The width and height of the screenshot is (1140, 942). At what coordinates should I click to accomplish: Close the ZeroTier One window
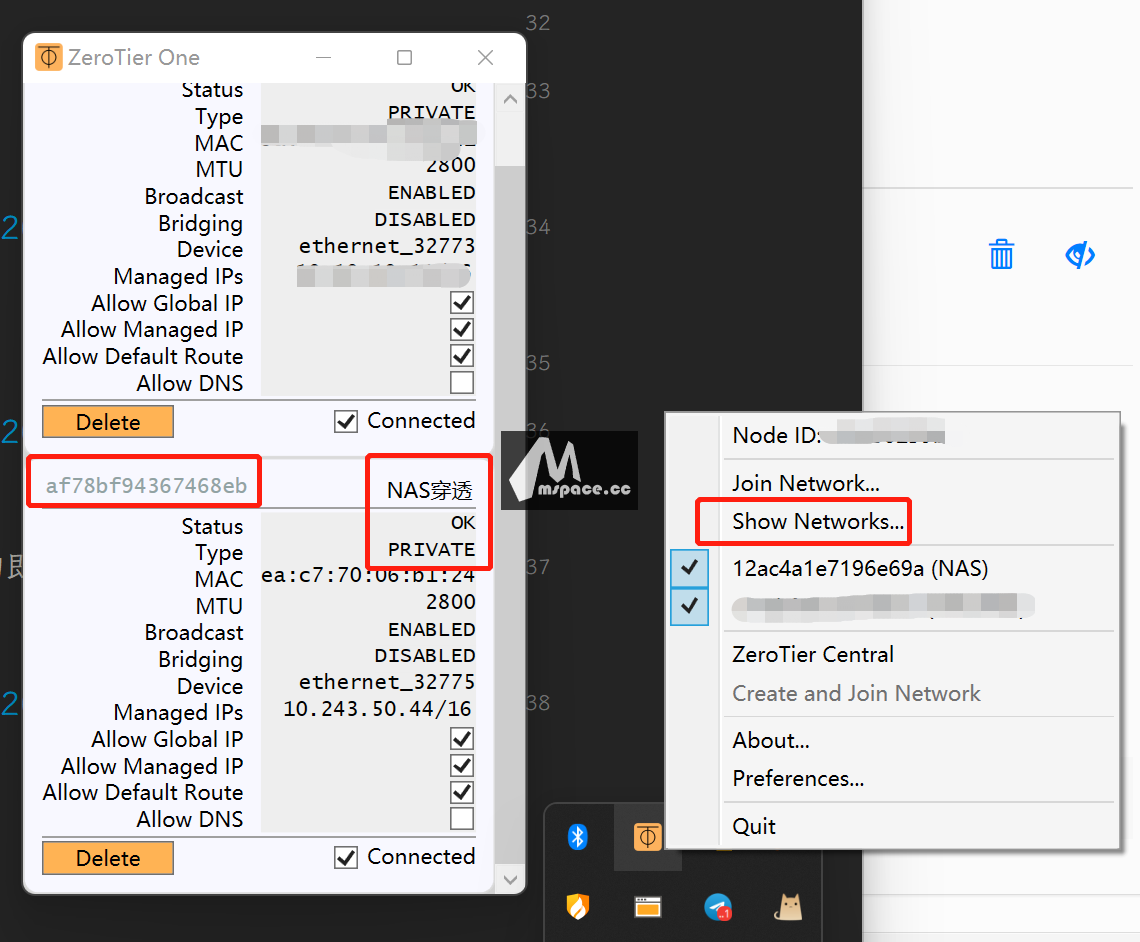click(x=485, y=57)
